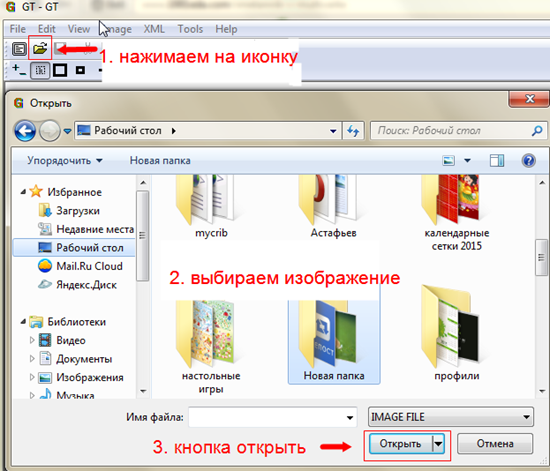Click the open file folder icon in GT toolbar
The width and height of the screenshot is (550, 471).
point(40,48)
